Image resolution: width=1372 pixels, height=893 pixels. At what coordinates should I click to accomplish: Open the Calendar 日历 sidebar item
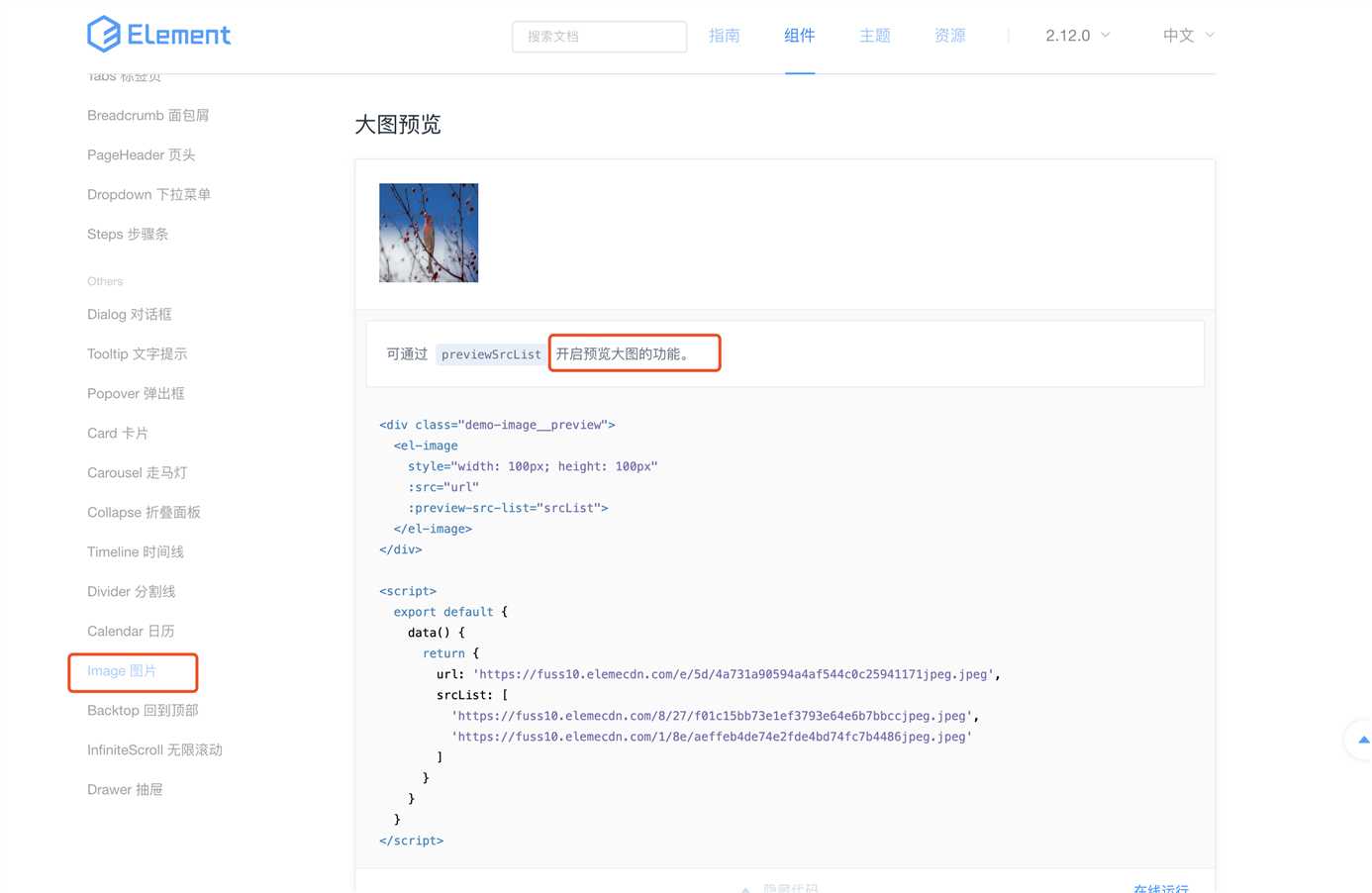[131, 631]
